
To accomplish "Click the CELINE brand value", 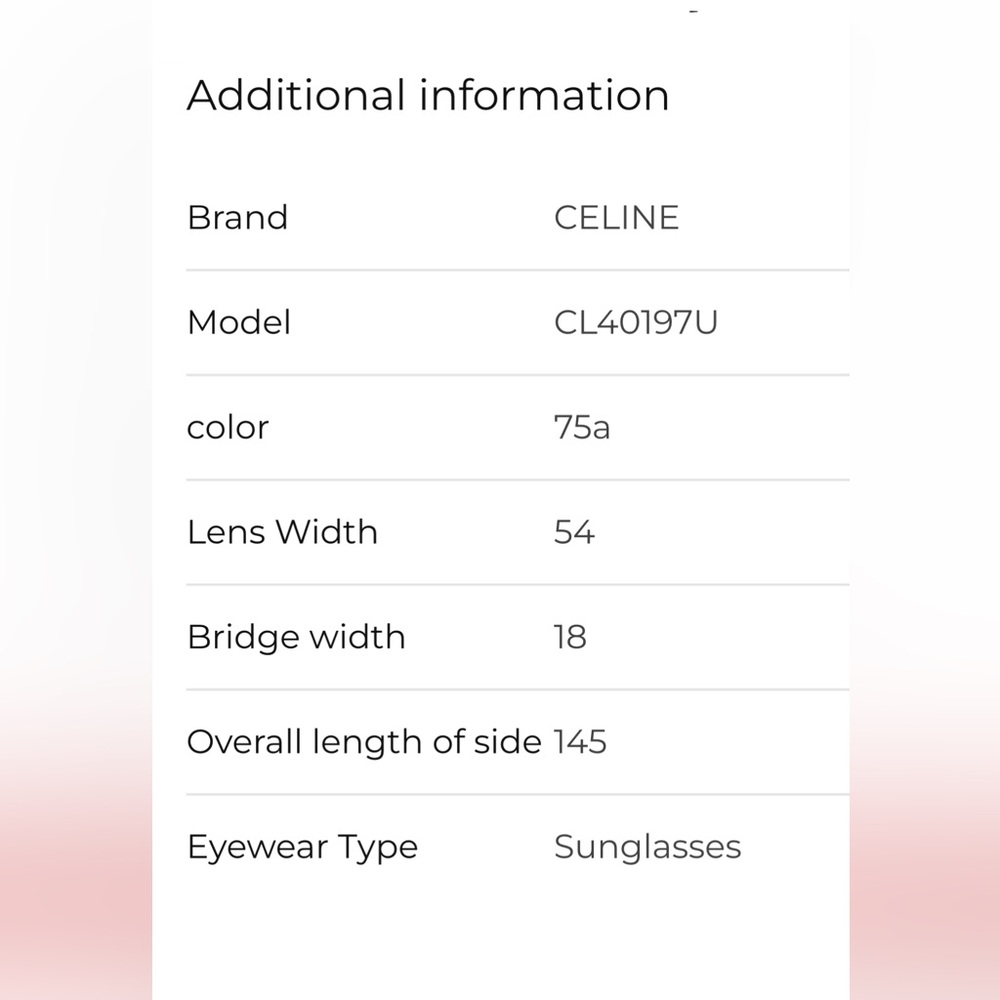I will pos(616,218).
